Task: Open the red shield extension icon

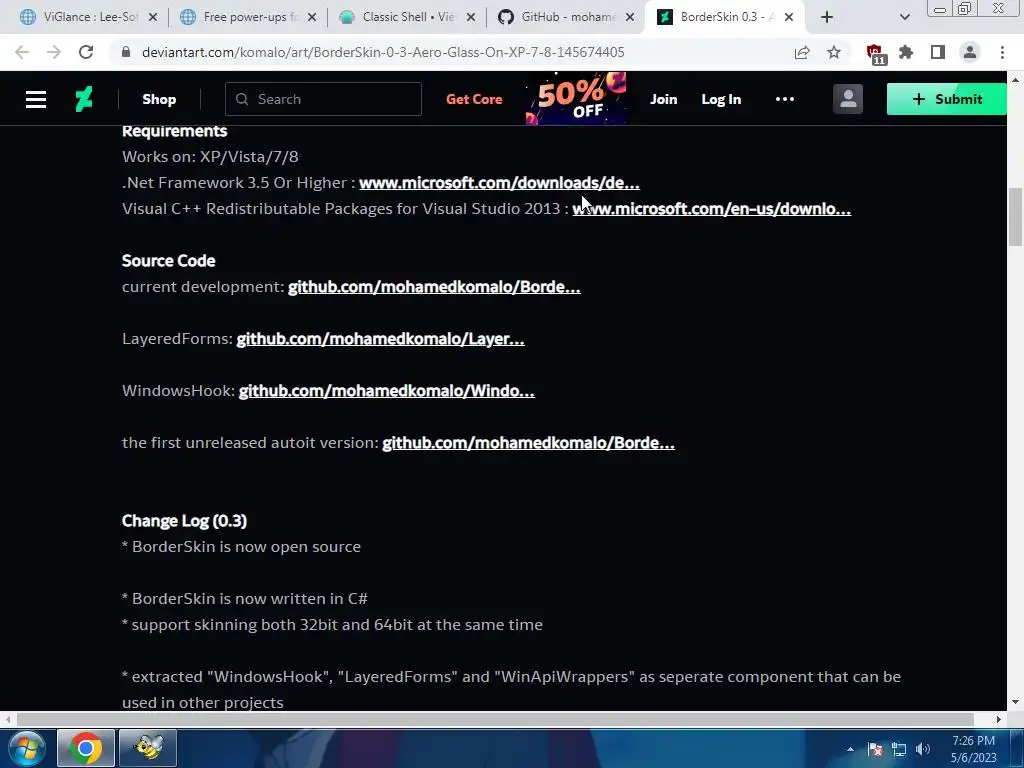Action: (x=875, y=54)
